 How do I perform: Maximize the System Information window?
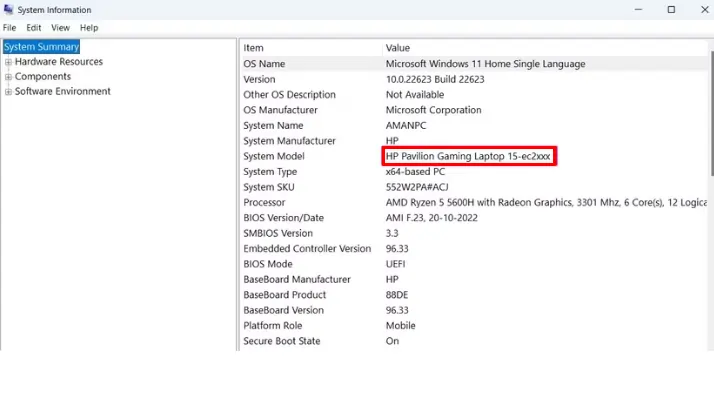[671, 10]
